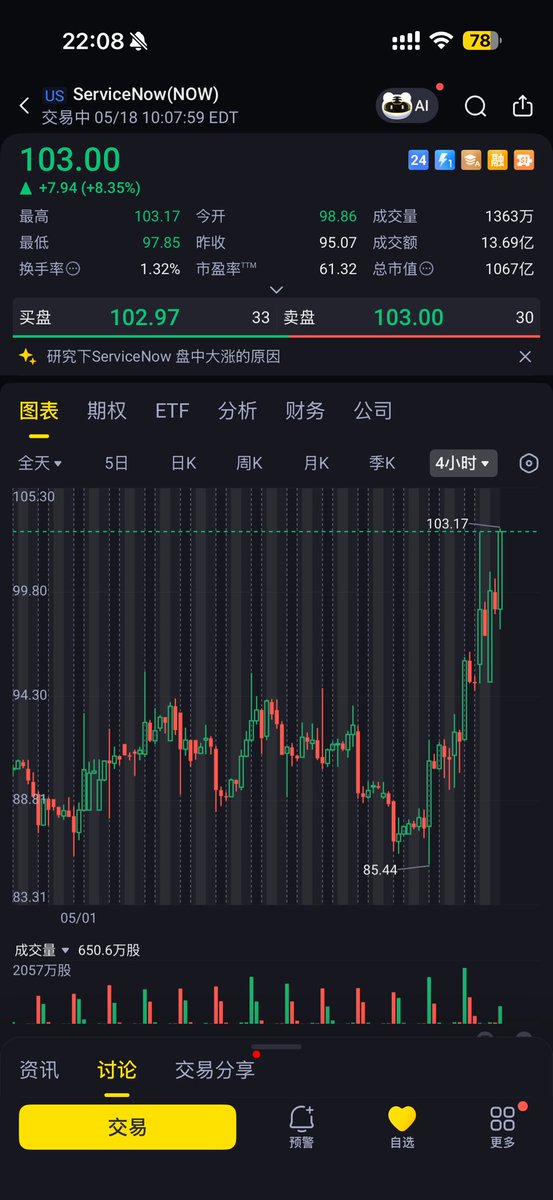
Task: Tap the 成交额 value 13.69亿
Action: [x=508, y=242]
